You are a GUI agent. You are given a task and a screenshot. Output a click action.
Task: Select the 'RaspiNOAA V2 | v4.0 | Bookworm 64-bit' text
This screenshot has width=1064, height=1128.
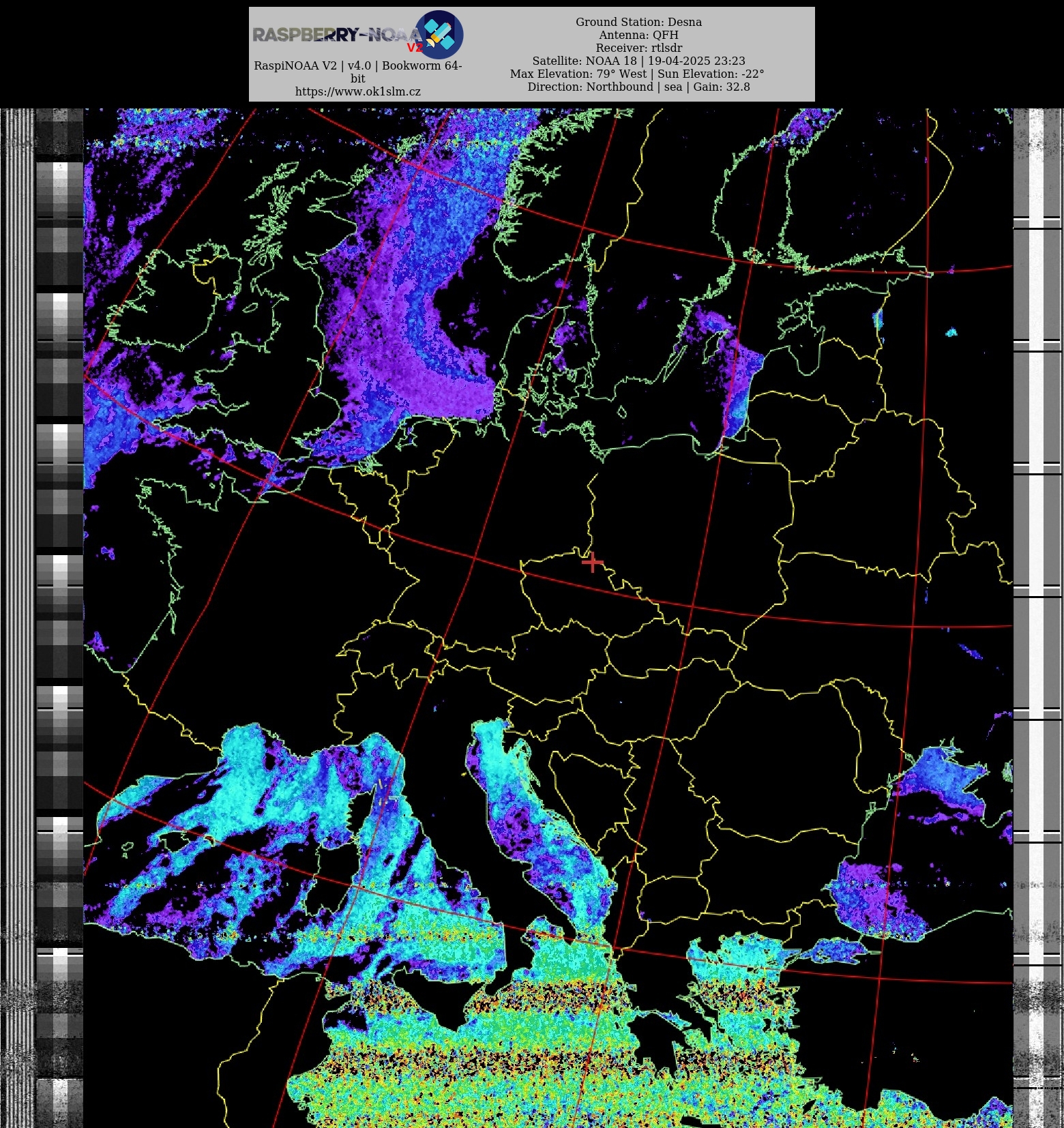point(358,72)
